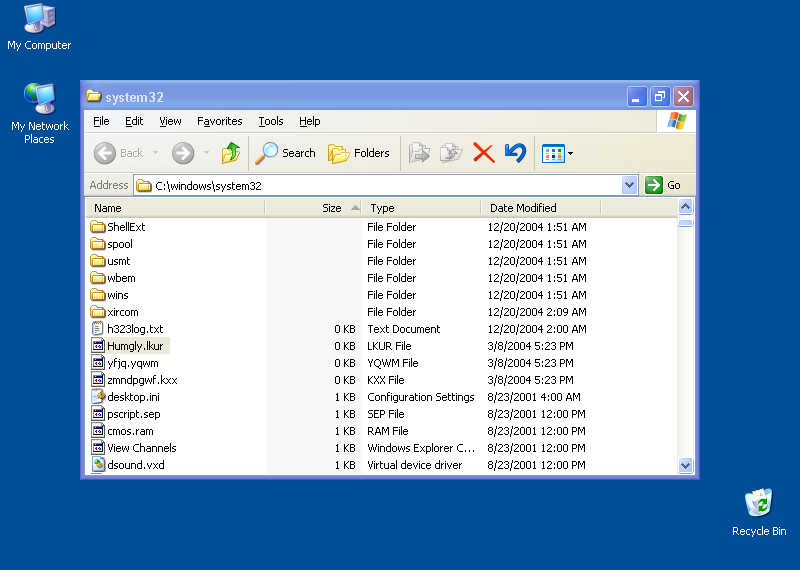Click '8/23/2001 4:00 AM' date cell

534,397
